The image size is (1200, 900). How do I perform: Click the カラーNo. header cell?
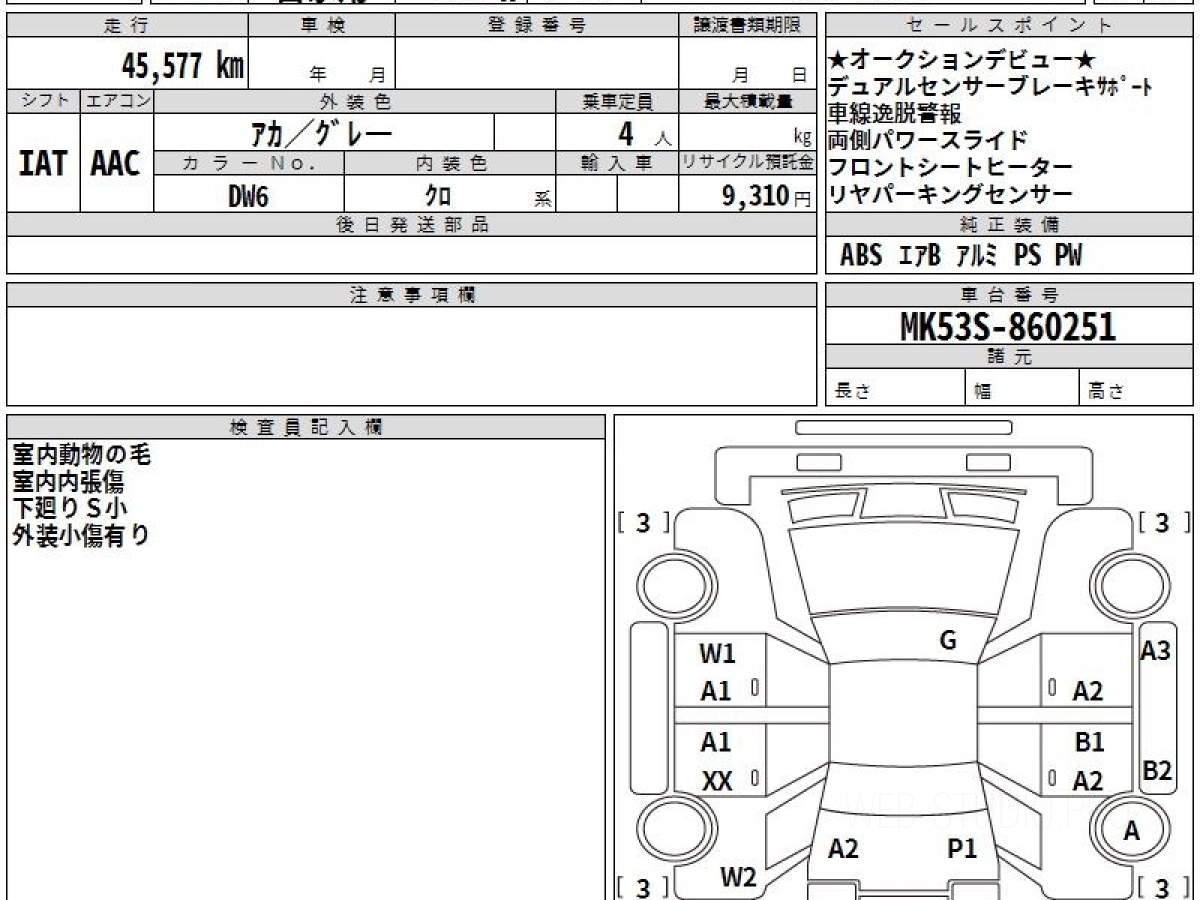(x=249, y=164)
